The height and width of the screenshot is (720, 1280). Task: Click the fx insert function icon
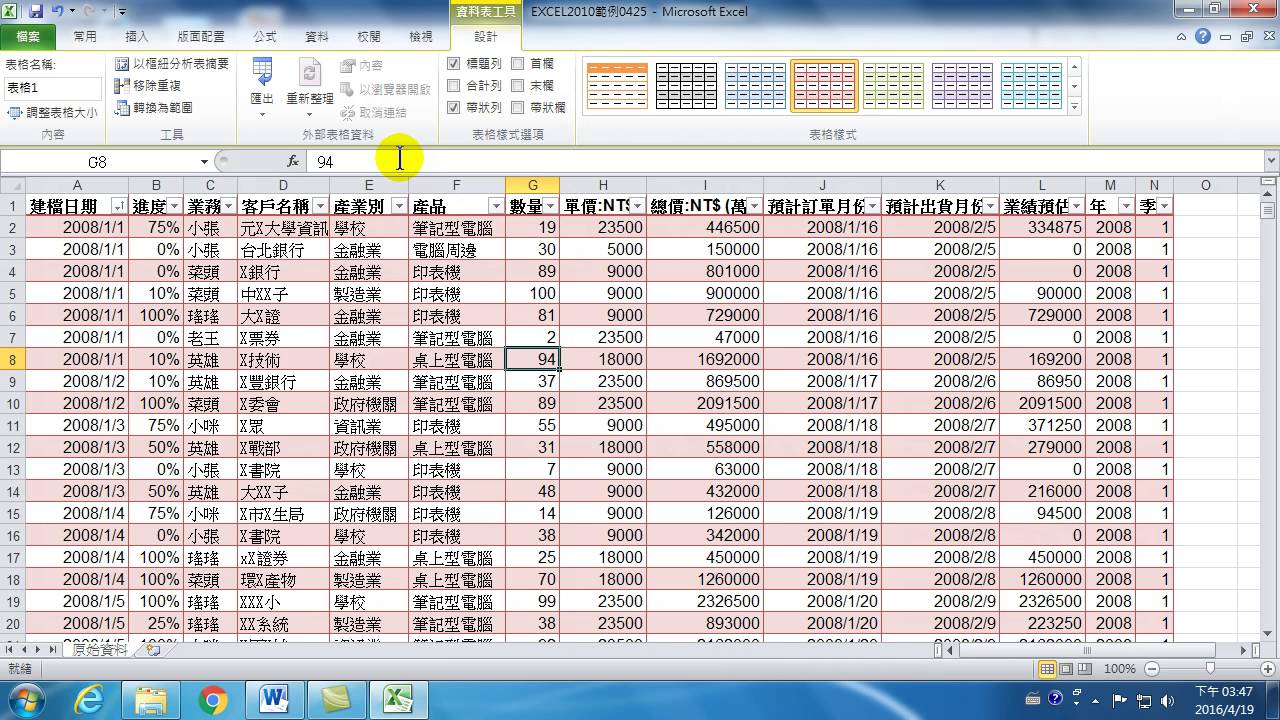293,161
